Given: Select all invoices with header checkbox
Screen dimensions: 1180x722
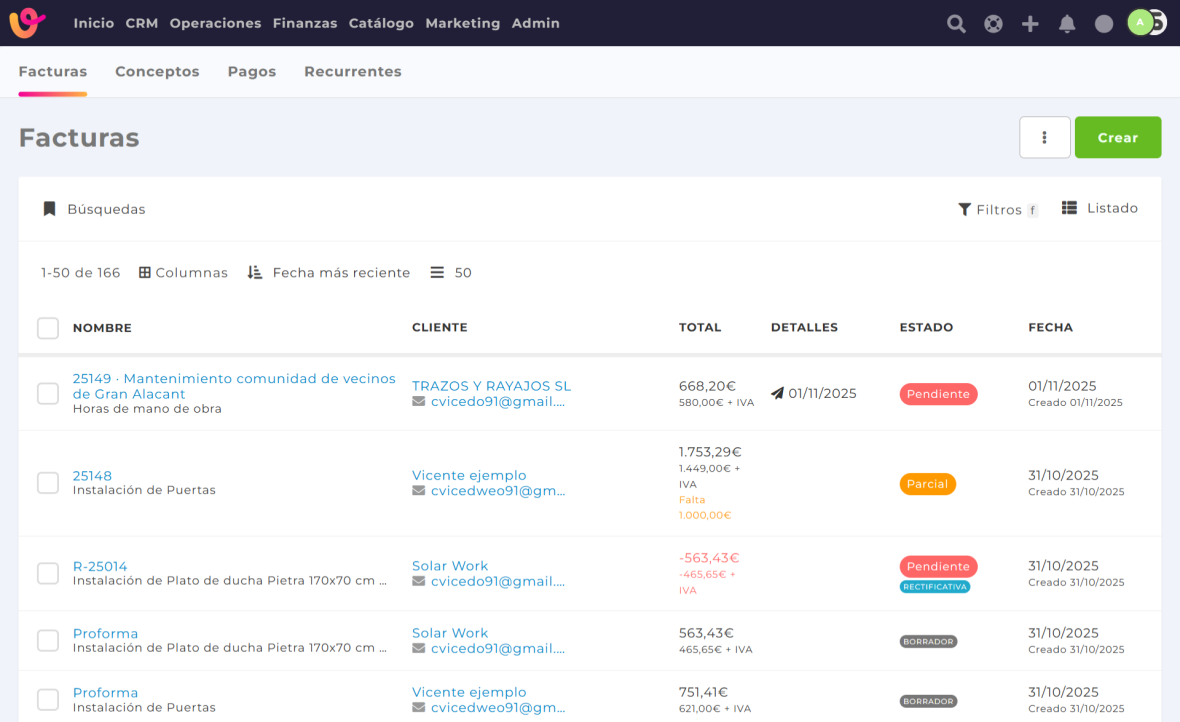Looking at the screenshot, I should pos(48,328).
